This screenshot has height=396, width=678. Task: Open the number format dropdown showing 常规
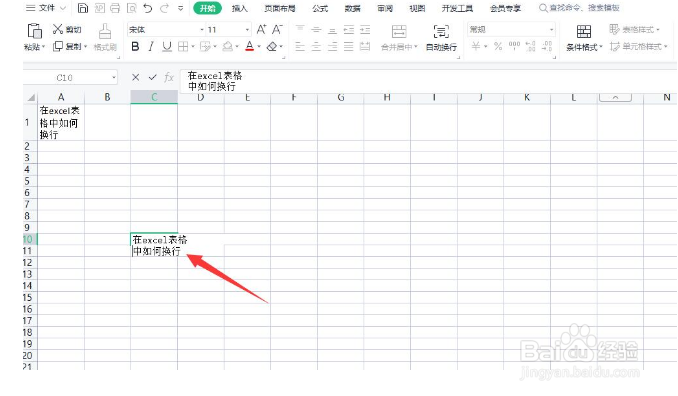[552, 30]
